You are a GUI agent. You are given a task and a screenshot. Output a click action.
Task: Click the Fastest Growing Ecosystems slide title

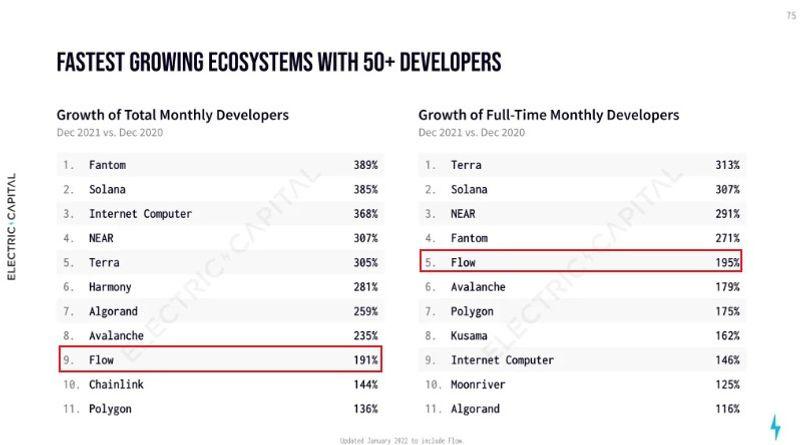point(279,64)
